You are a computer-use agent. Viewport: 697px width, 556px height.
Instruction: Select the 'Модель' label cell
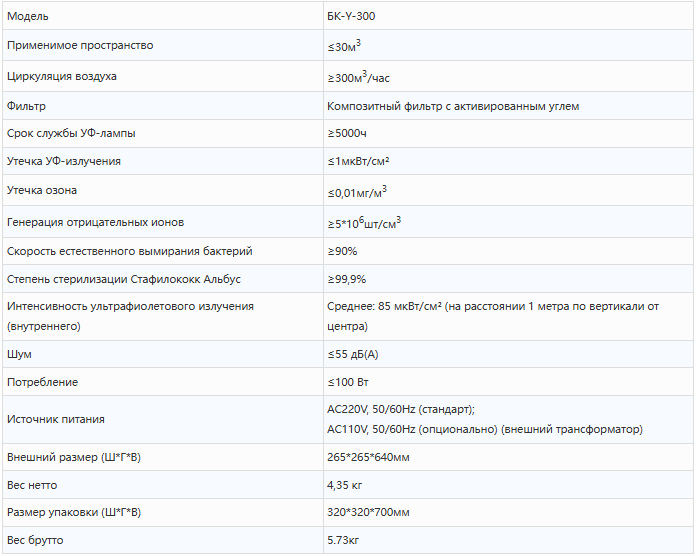point(27,17)
